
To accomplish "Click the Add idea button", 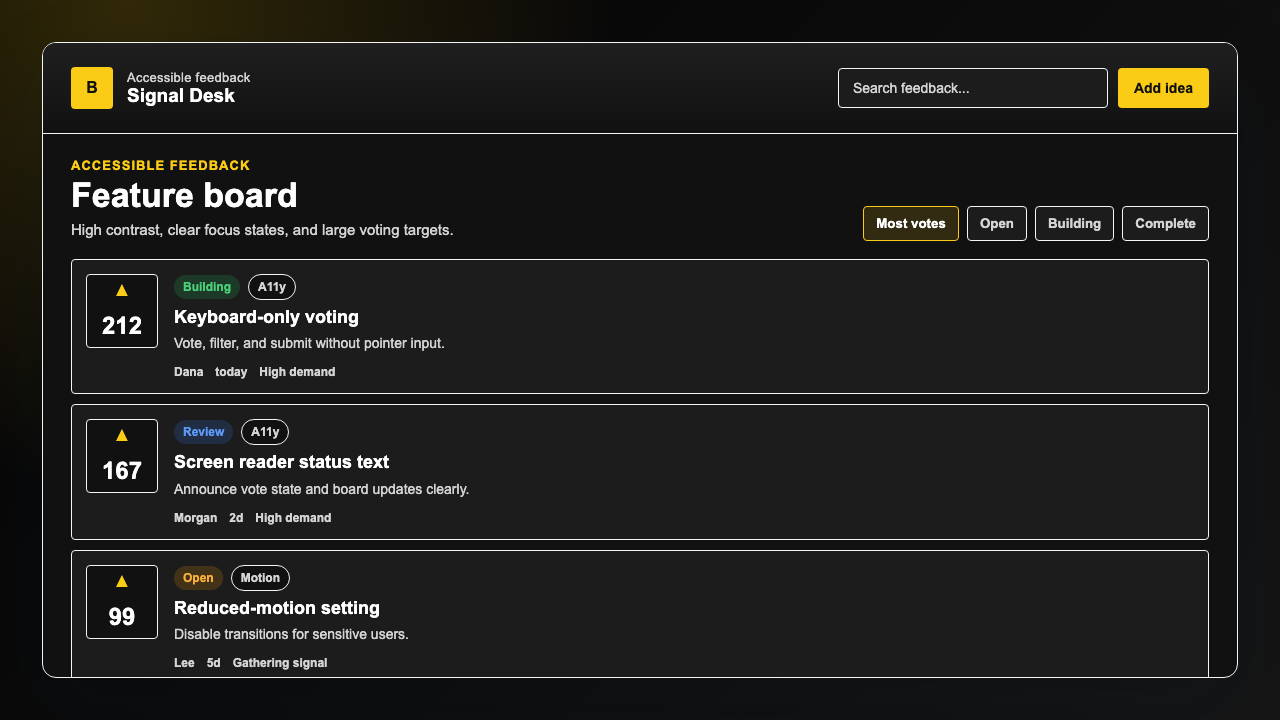I will click(x=1163, y=88).
